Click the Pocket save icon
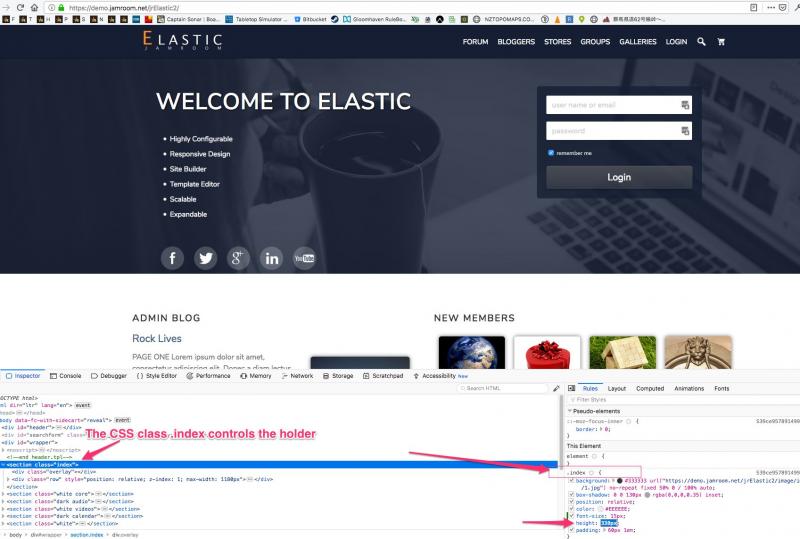 (x=783, y=8)
